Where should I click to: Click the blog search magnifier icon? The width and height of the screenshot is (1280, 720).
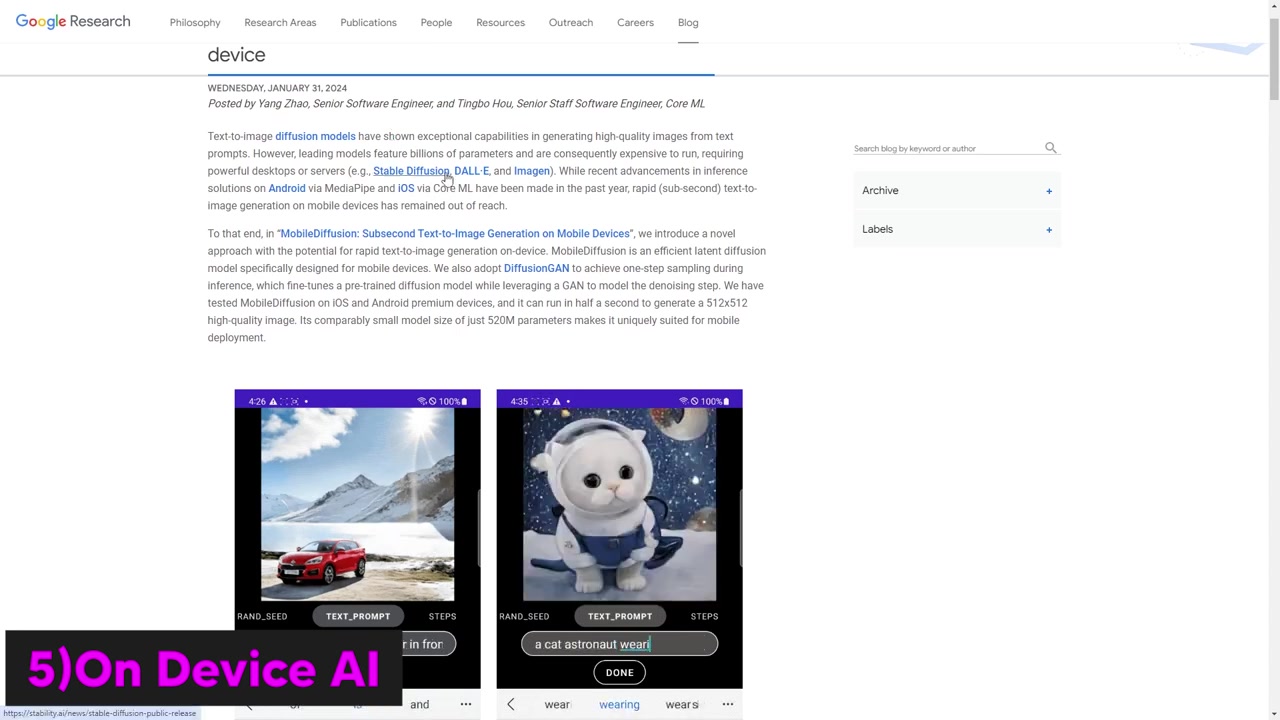coord(1050,148)
